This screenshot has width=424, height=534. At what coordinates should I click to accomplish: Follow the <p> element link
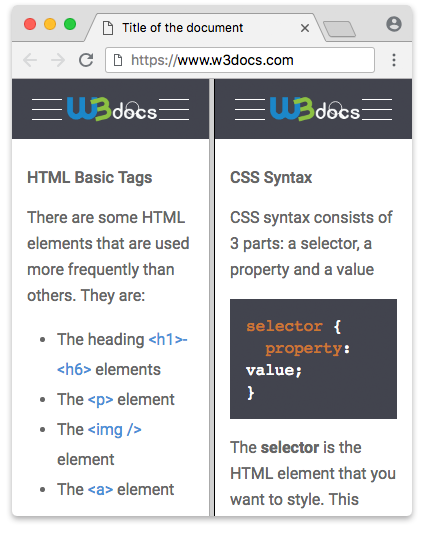click(100, 399)
